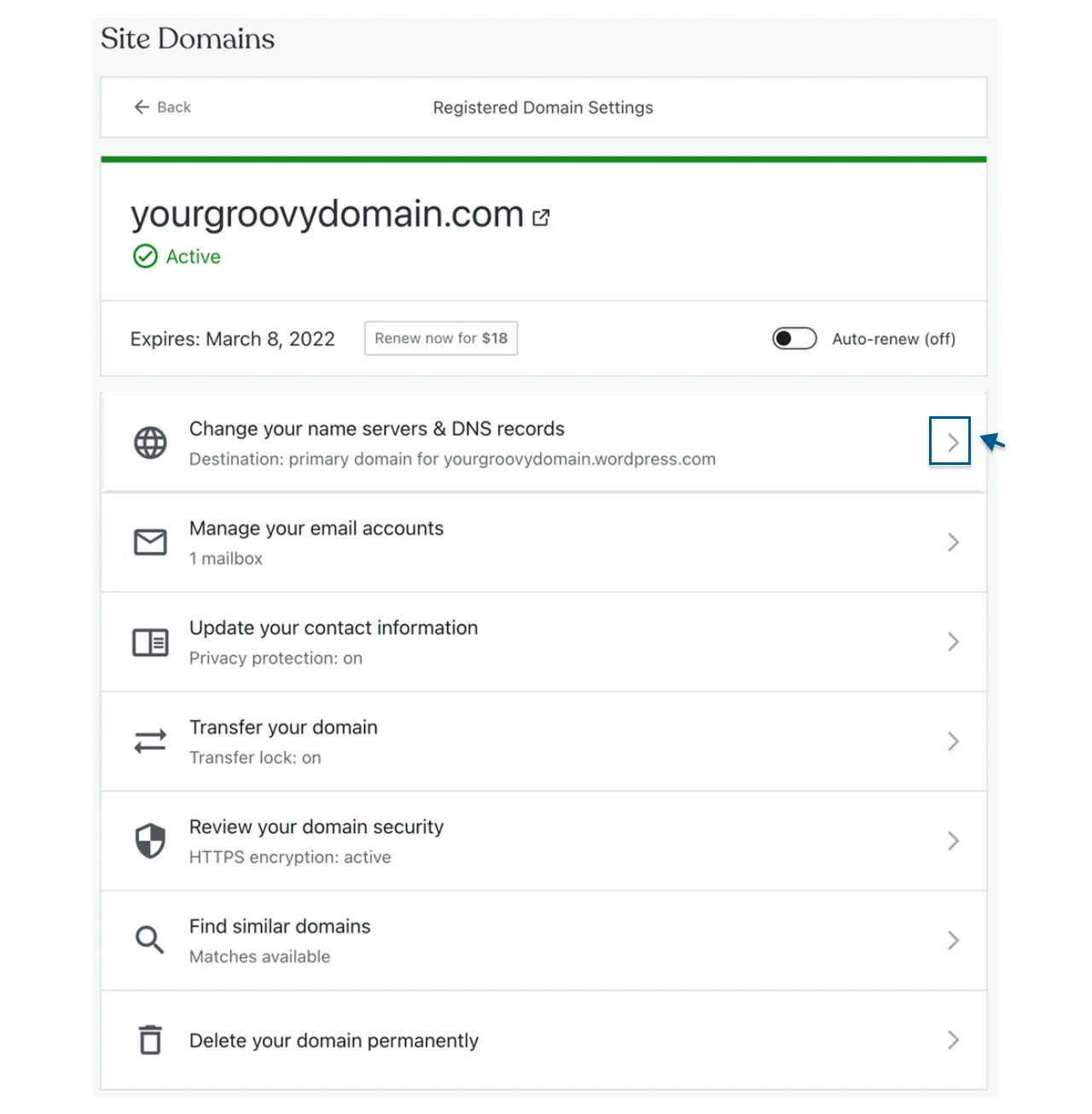Open Change your name servers & DNS records
The width and height of the screenshot is (1092, 1114).
click(544, 443)
